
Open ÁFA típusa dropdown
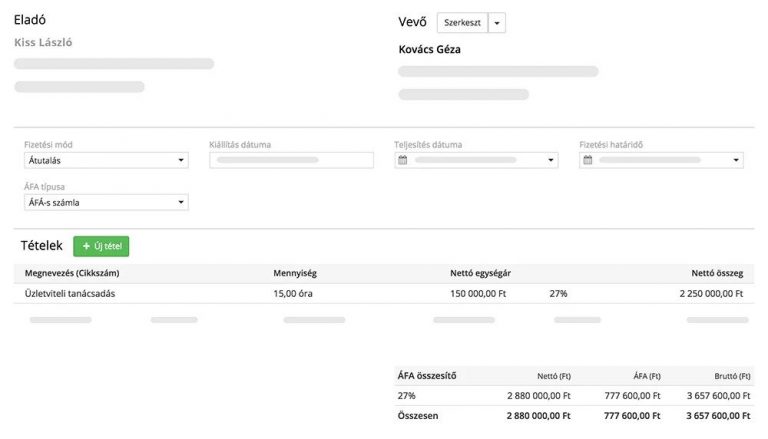pos(105,203)
